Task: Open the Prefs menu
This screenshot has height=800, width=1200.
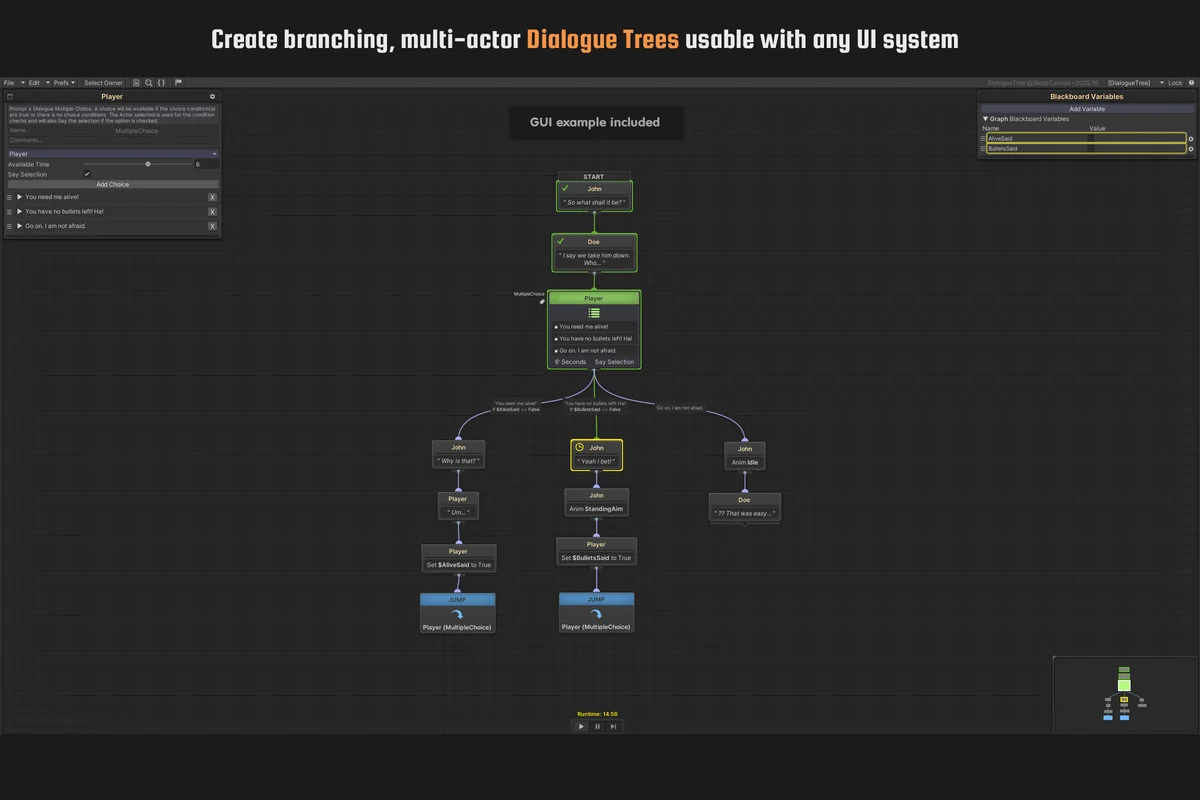Action: 64,83
